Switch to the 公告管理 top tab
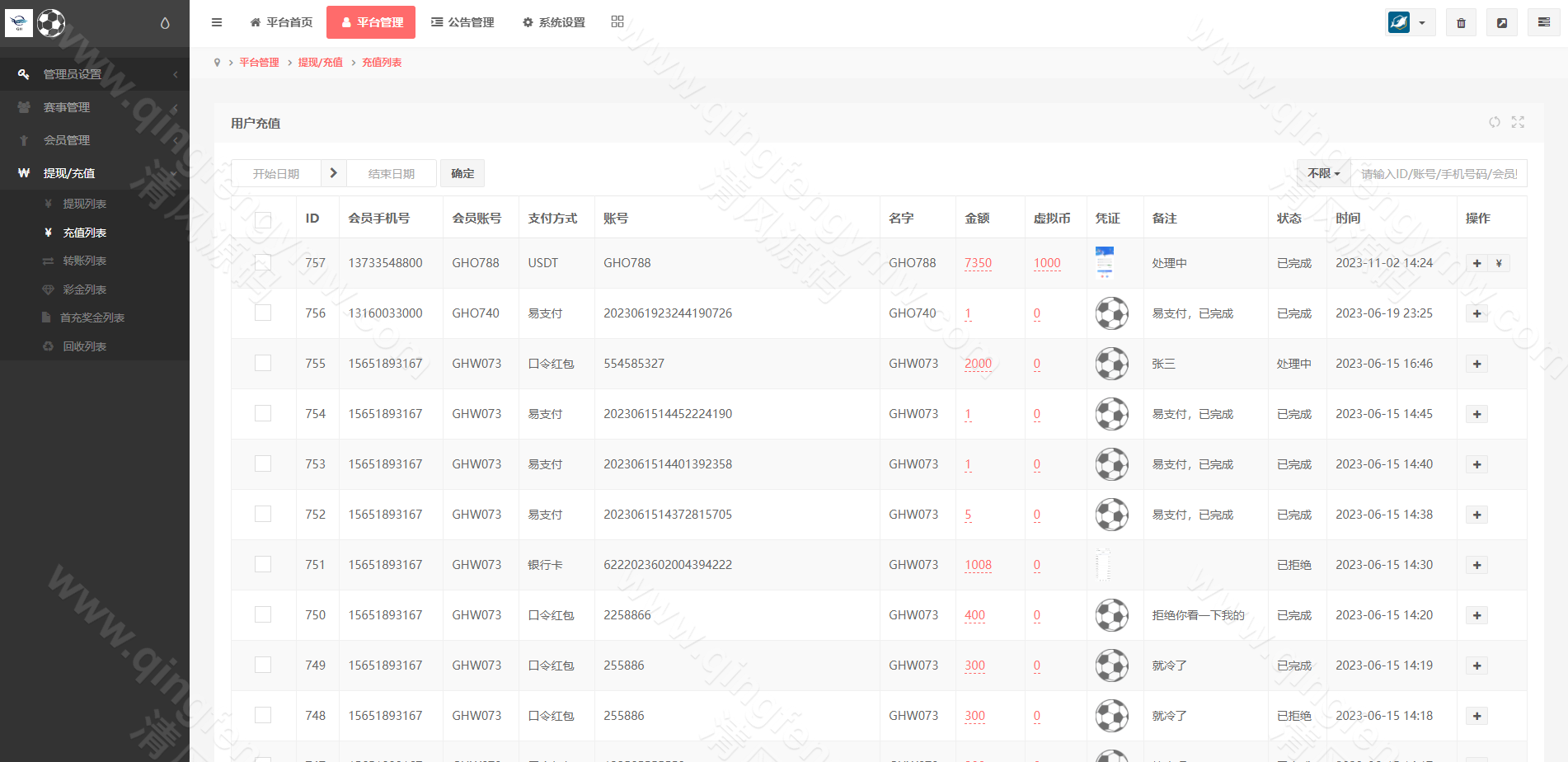1568x762 pixels. pos(462,22)
